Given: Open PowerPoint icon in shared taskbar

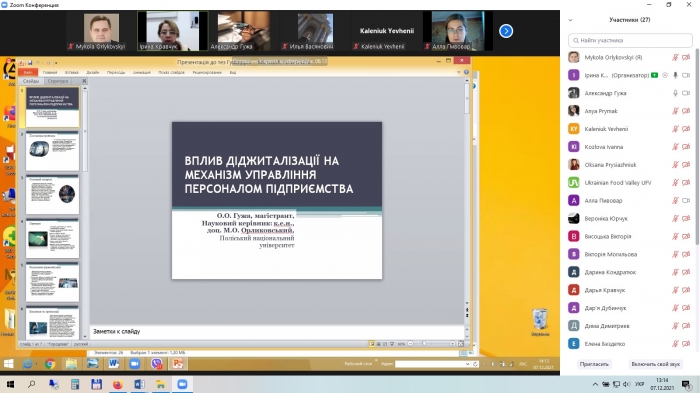Looking at the screenshot, I should click(x=178, y=364).
